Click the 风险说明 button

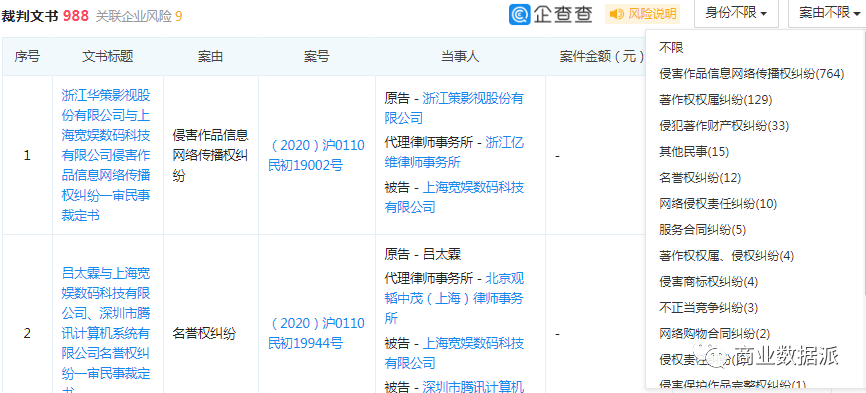pos(642,14)
